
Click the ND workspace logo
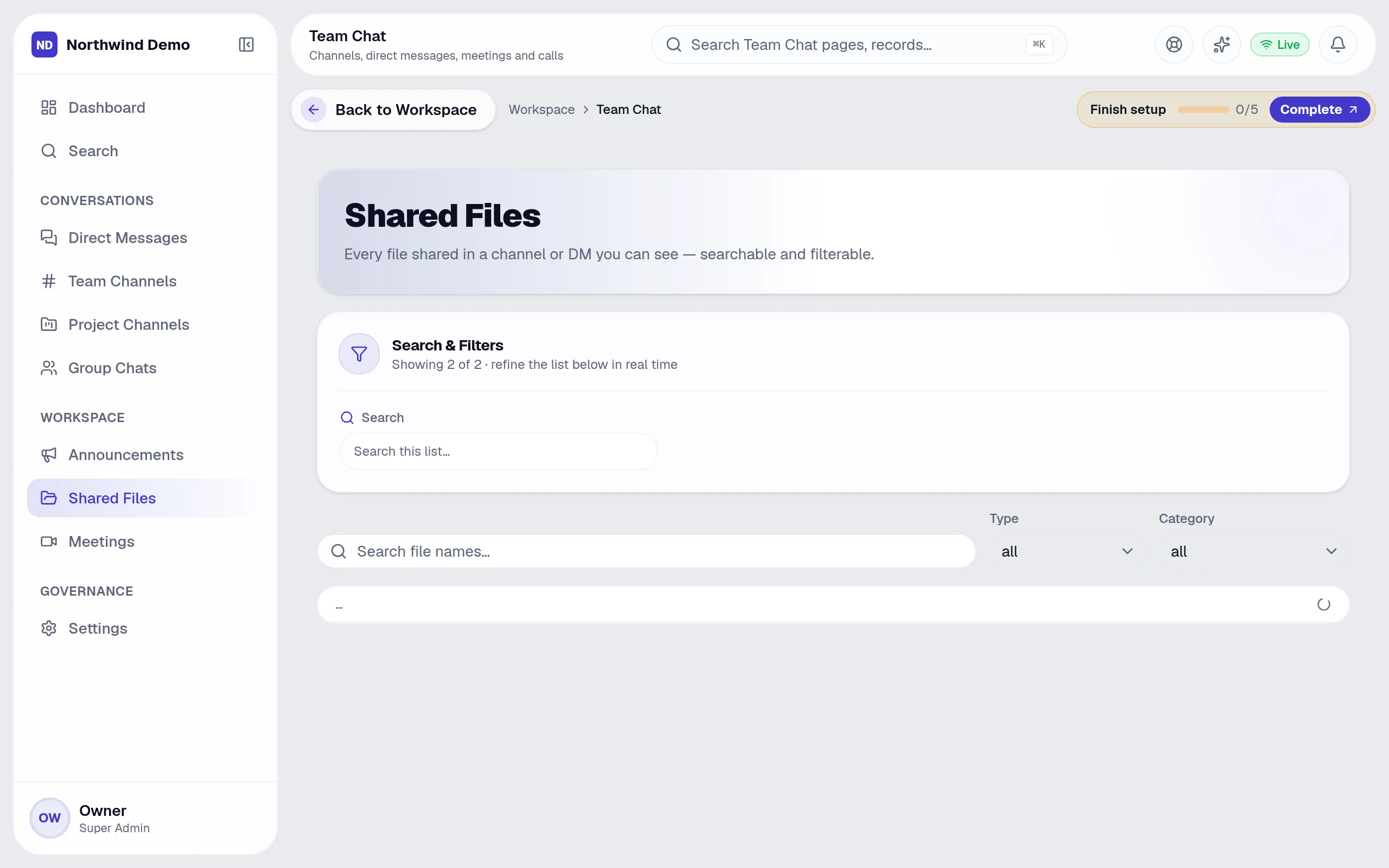click(x=44, y=45)
